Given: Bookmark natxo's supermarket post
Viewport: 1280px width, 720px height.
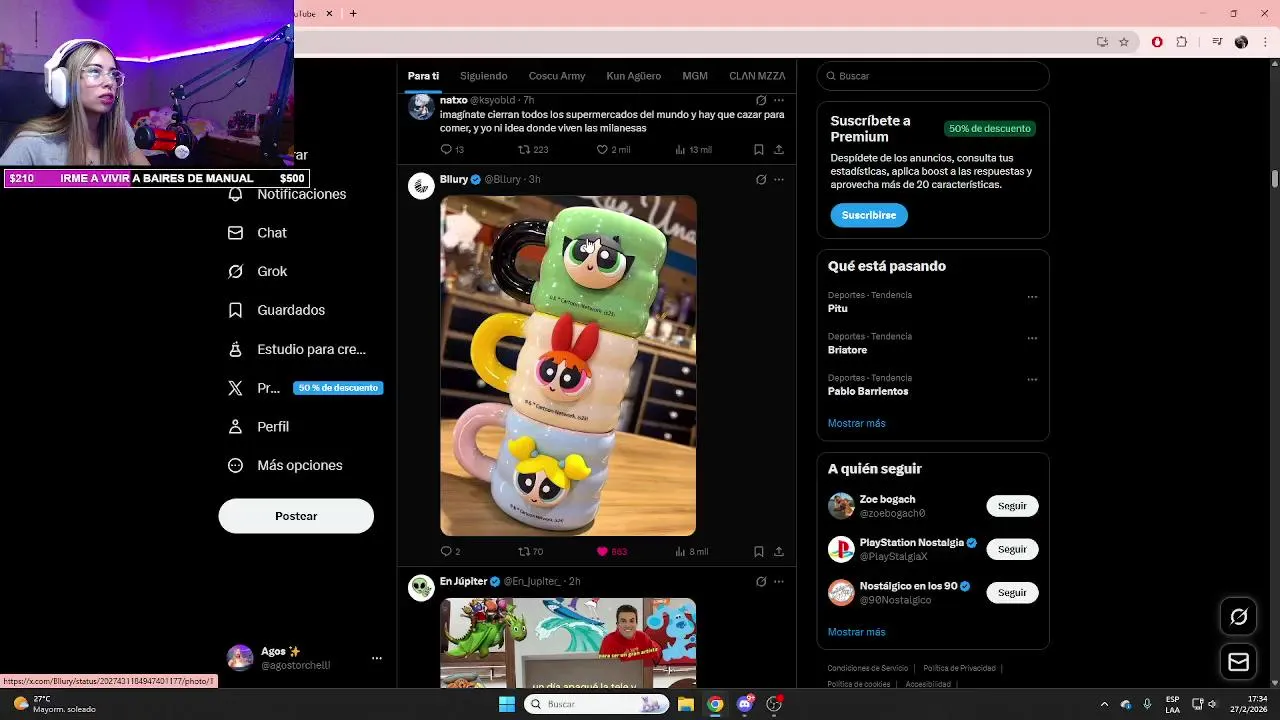Looking at the screenshot, I should (x=759, y=149).
